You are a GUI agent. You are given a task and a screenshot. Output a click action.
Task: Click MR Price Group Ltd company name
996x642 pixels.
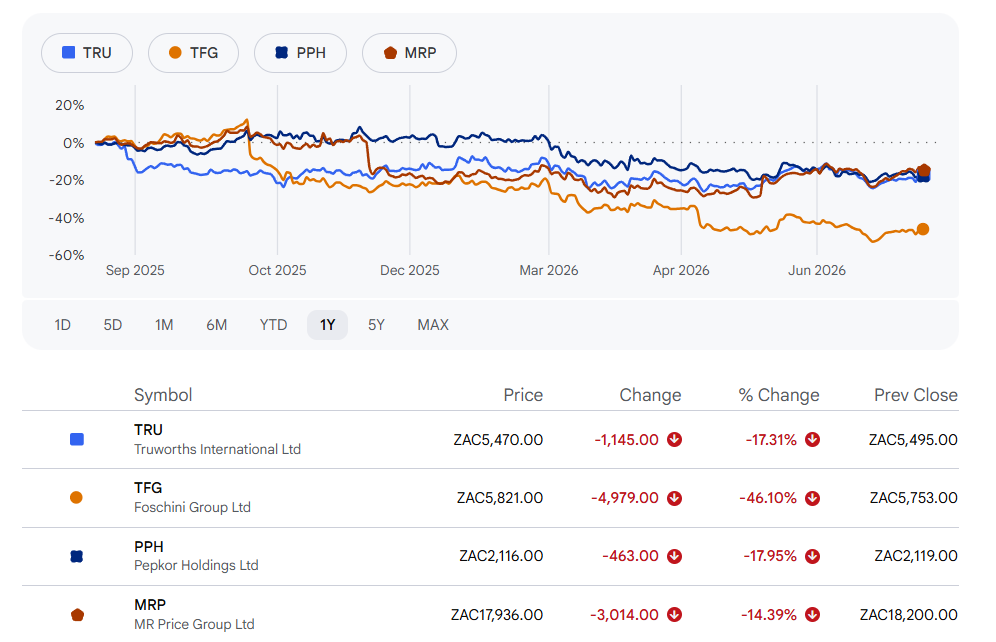click(x=194, y=624)
